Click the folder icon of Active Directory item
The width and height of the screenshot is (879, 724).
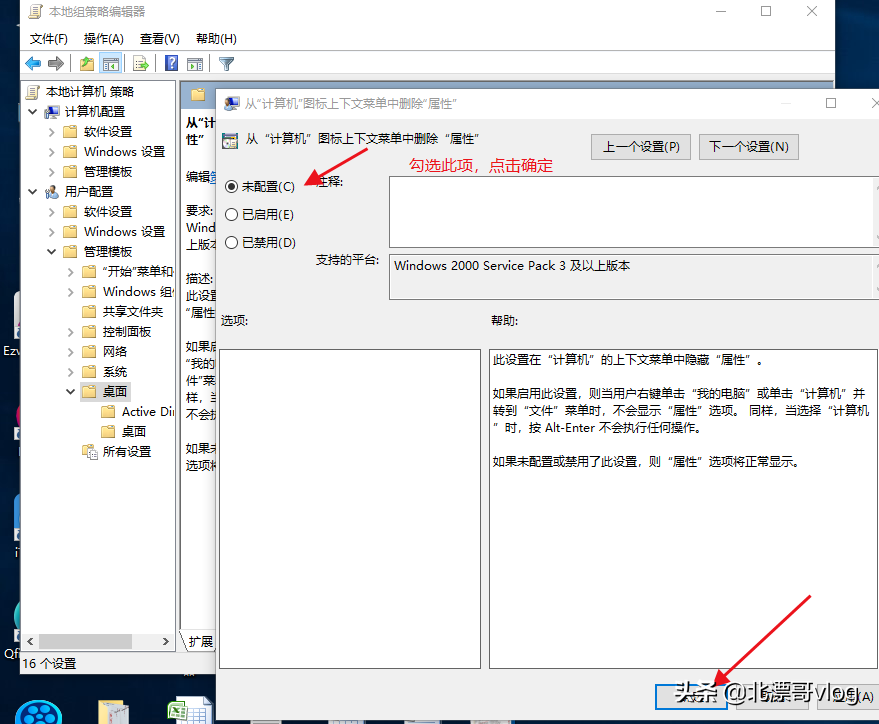coord(108,412)
